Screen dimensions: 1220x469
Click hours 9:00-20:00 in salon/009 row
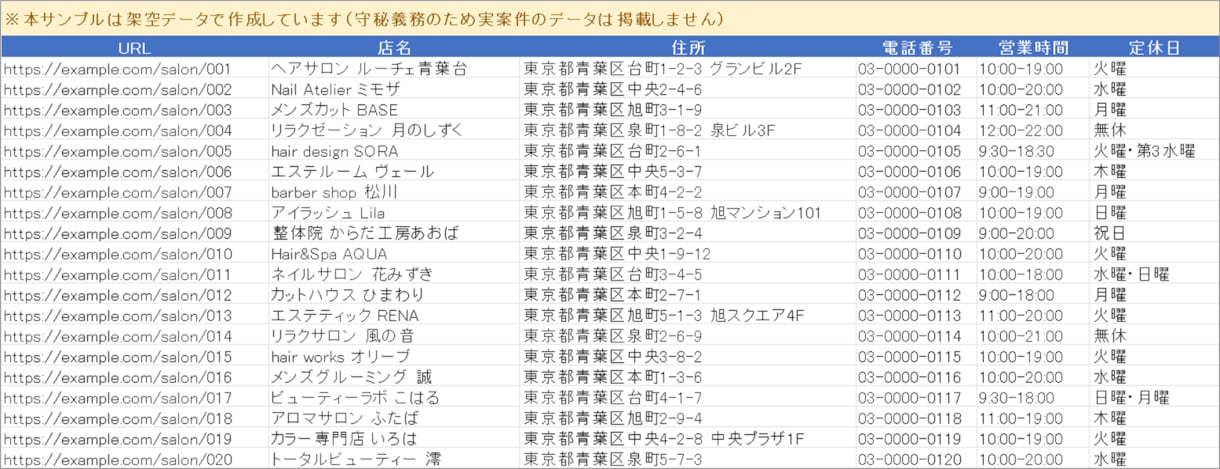pos(1033,233)
